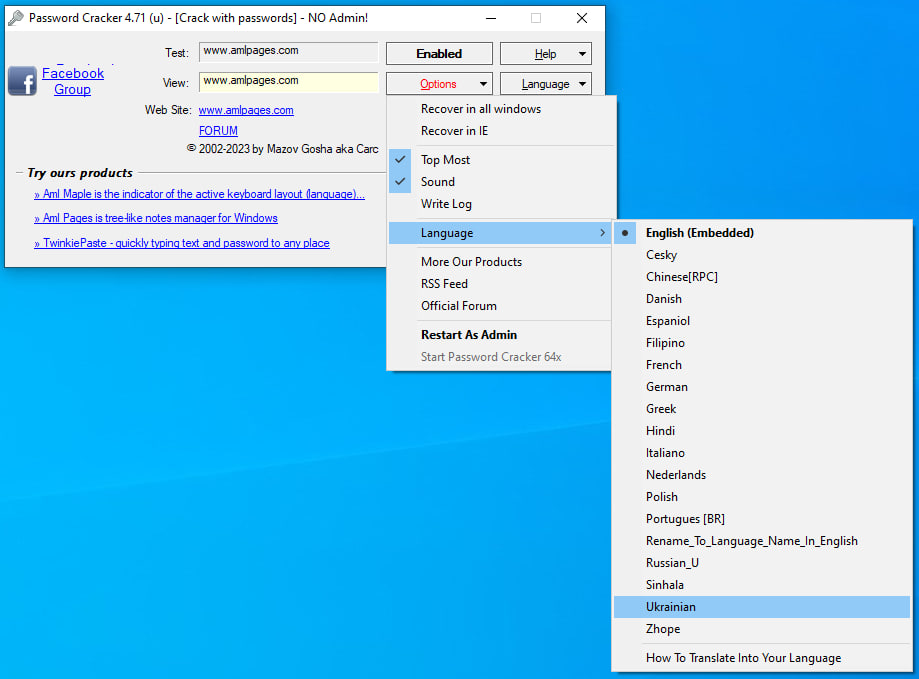919x679 pixels.
Task: Click the Facebook logo icon
Action: (x=22, y=81)
